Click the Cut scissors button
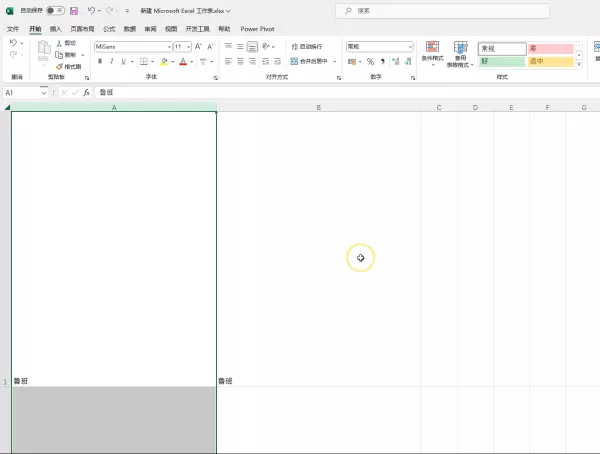This screenshot has width=600, height=454. 66,43
